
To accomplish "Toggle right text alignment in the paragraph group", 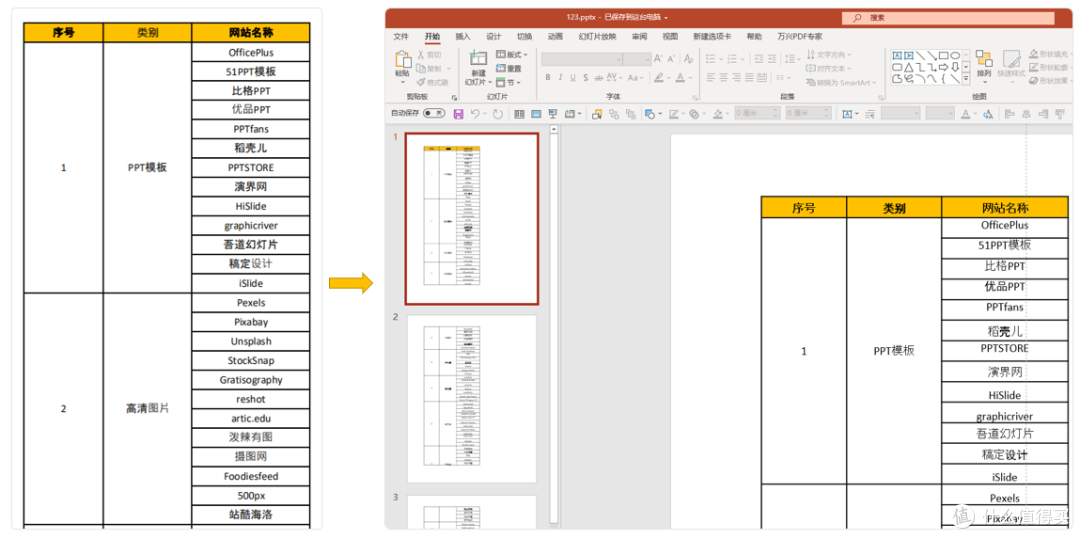I will [738, 78].
